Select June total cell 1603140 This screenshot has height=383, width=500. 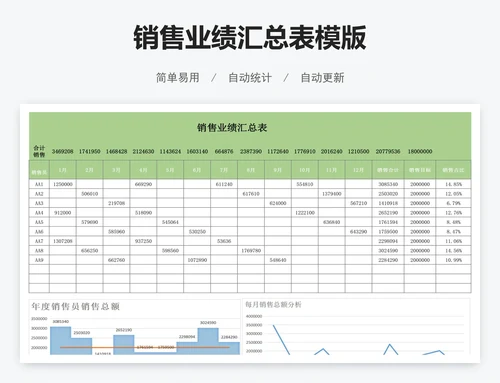click(197, 151)
